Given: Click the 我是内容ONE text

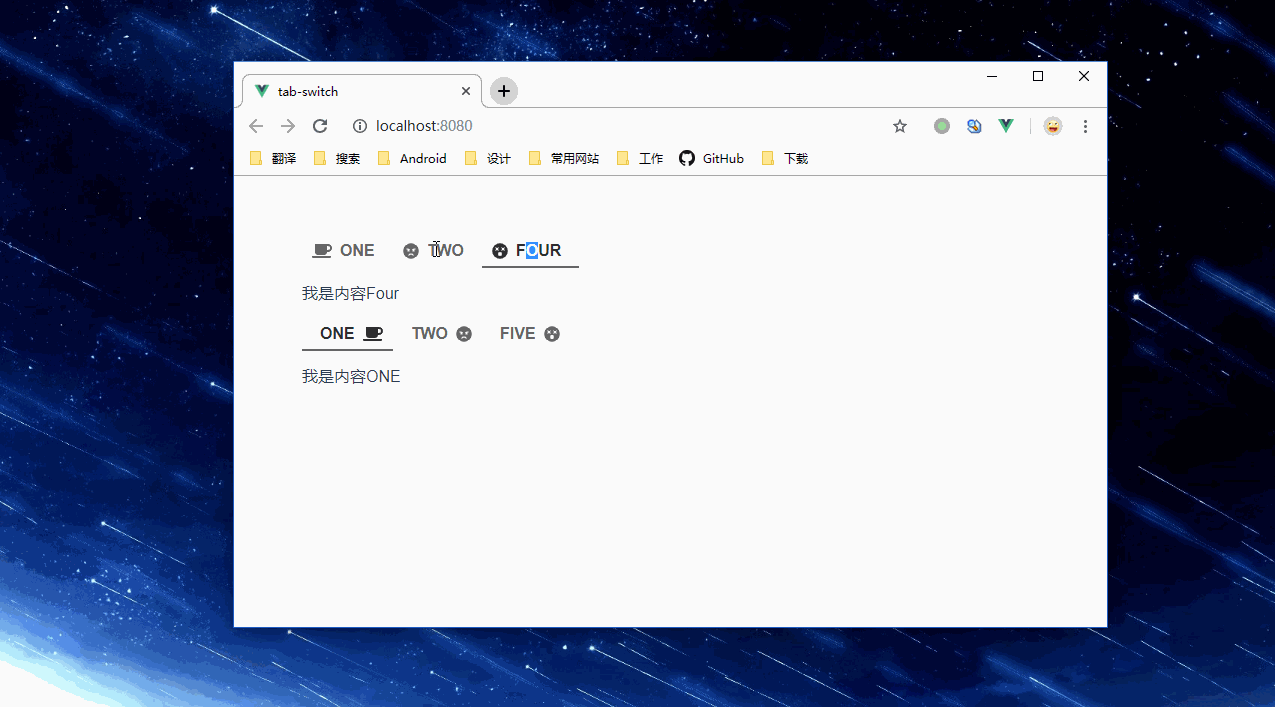Looking at the screenshot, I should coord(351,377).
